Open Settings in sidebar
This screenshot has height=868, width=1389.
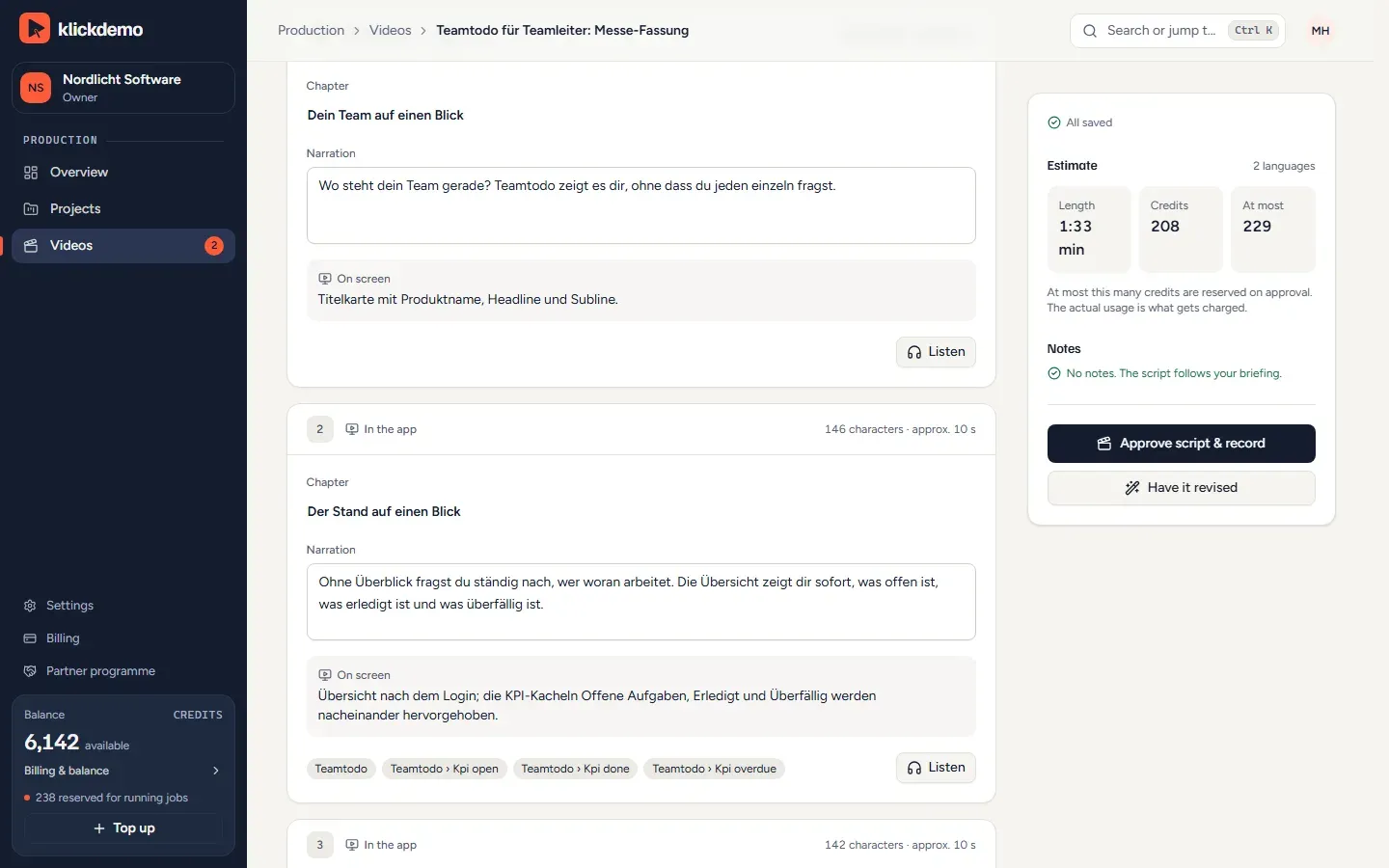pyautogui.click(x=123, y=606)
